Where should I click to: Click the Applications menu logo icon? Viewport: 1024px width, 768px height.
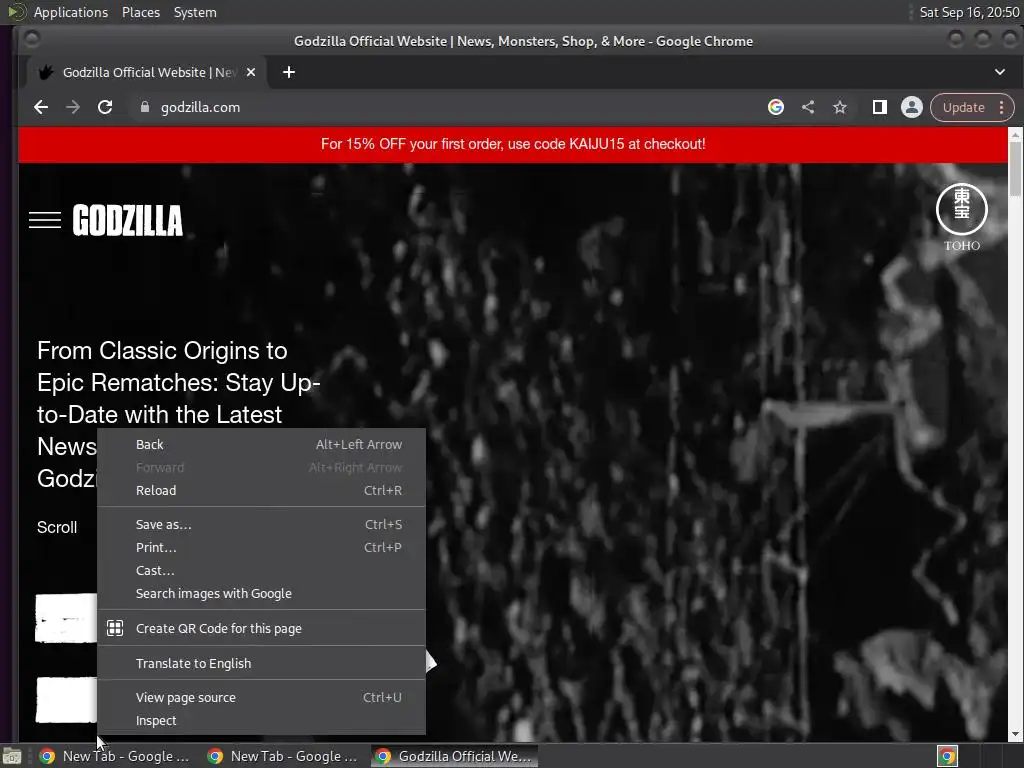(16, 12)
